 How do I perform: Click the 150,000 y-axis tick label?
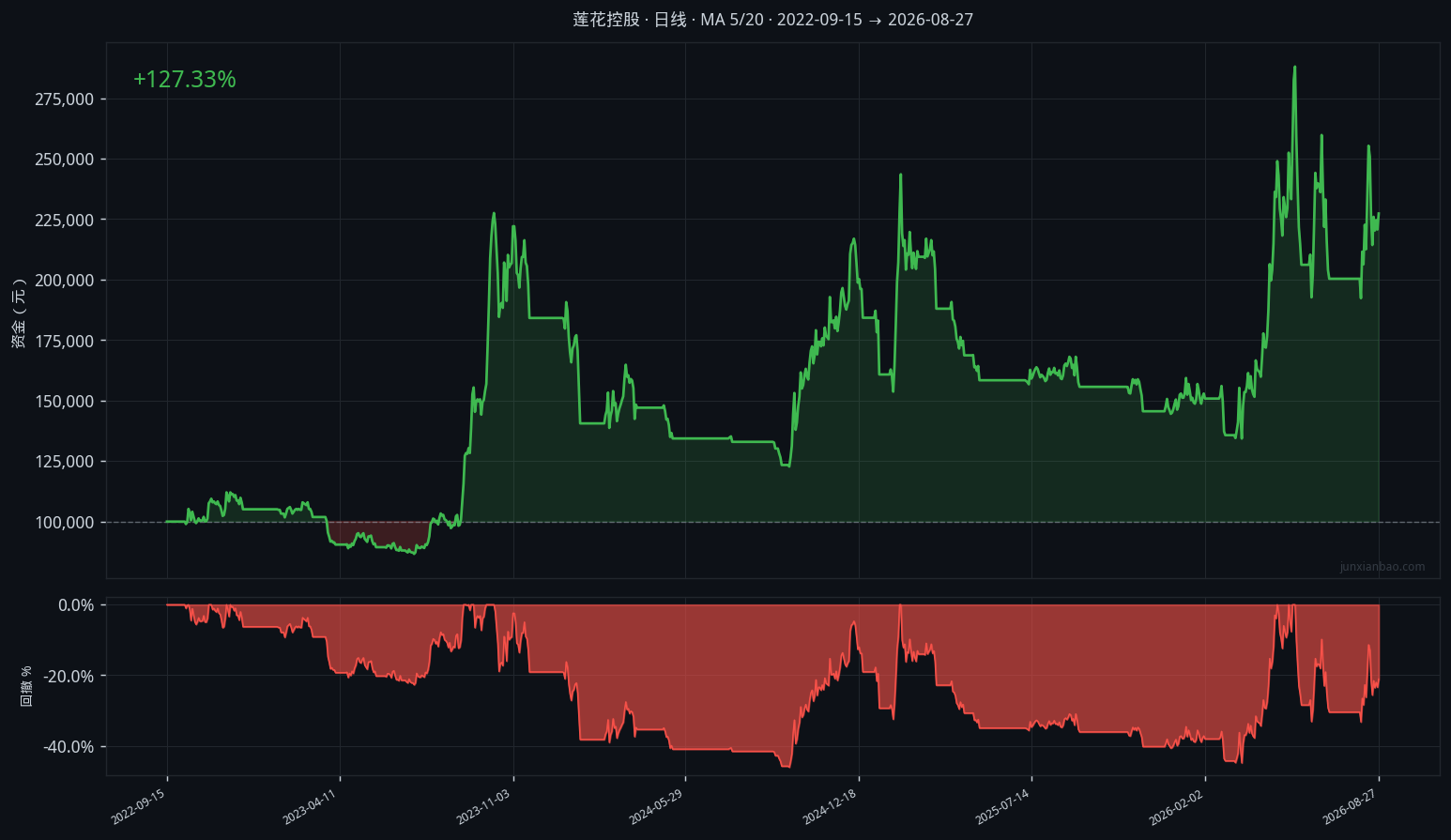point(65,402)
